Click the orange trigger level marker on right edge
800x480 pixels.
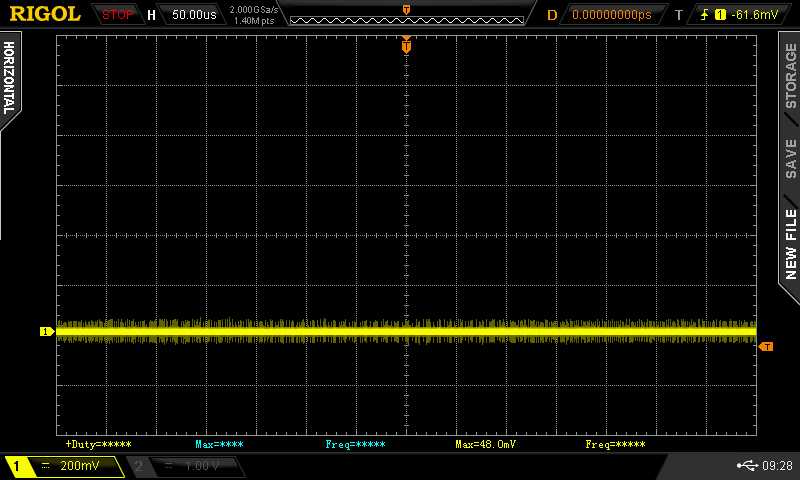coord(766,346)
